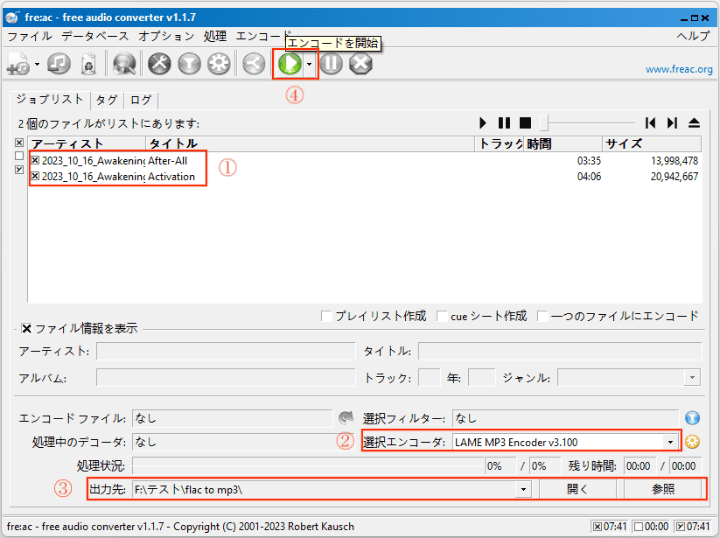
Task: Click the remove selected track icon
Action: coord(89,64)
